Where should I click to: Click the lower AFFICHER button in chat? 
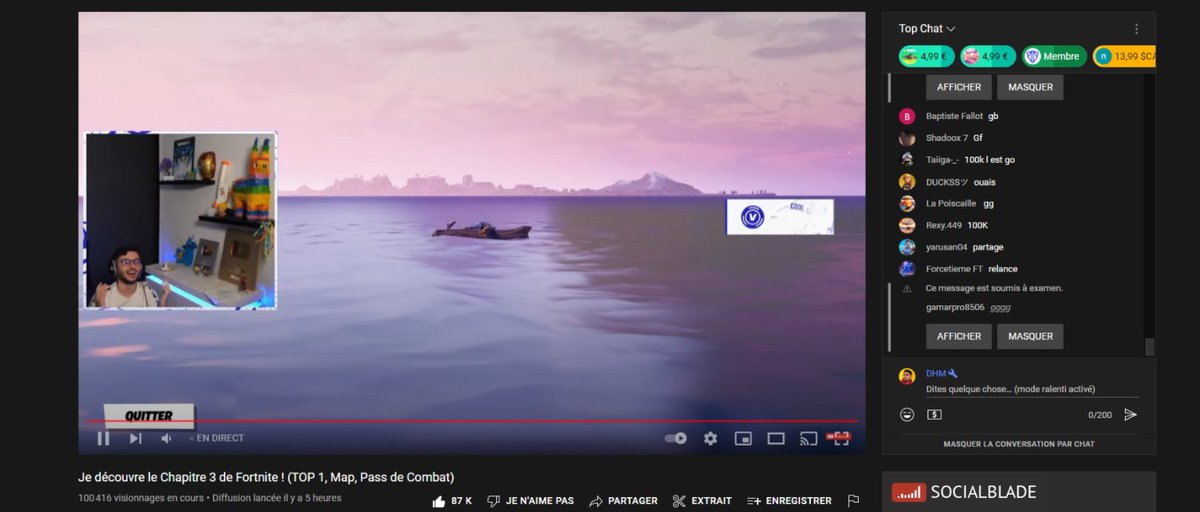click(x=958, y=336)
